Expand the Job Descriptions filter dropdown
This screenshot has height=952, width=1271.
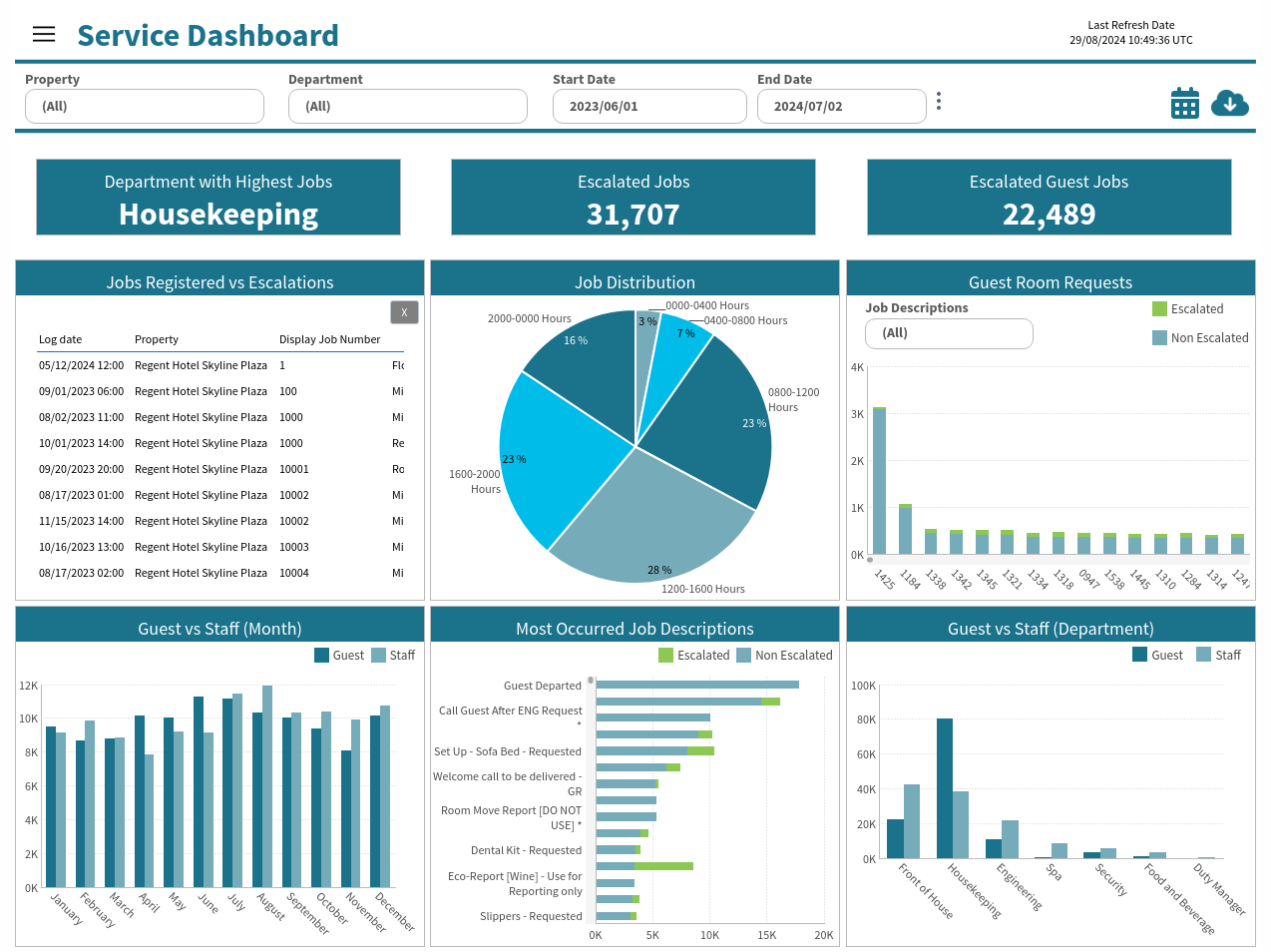tap(949, 333)
